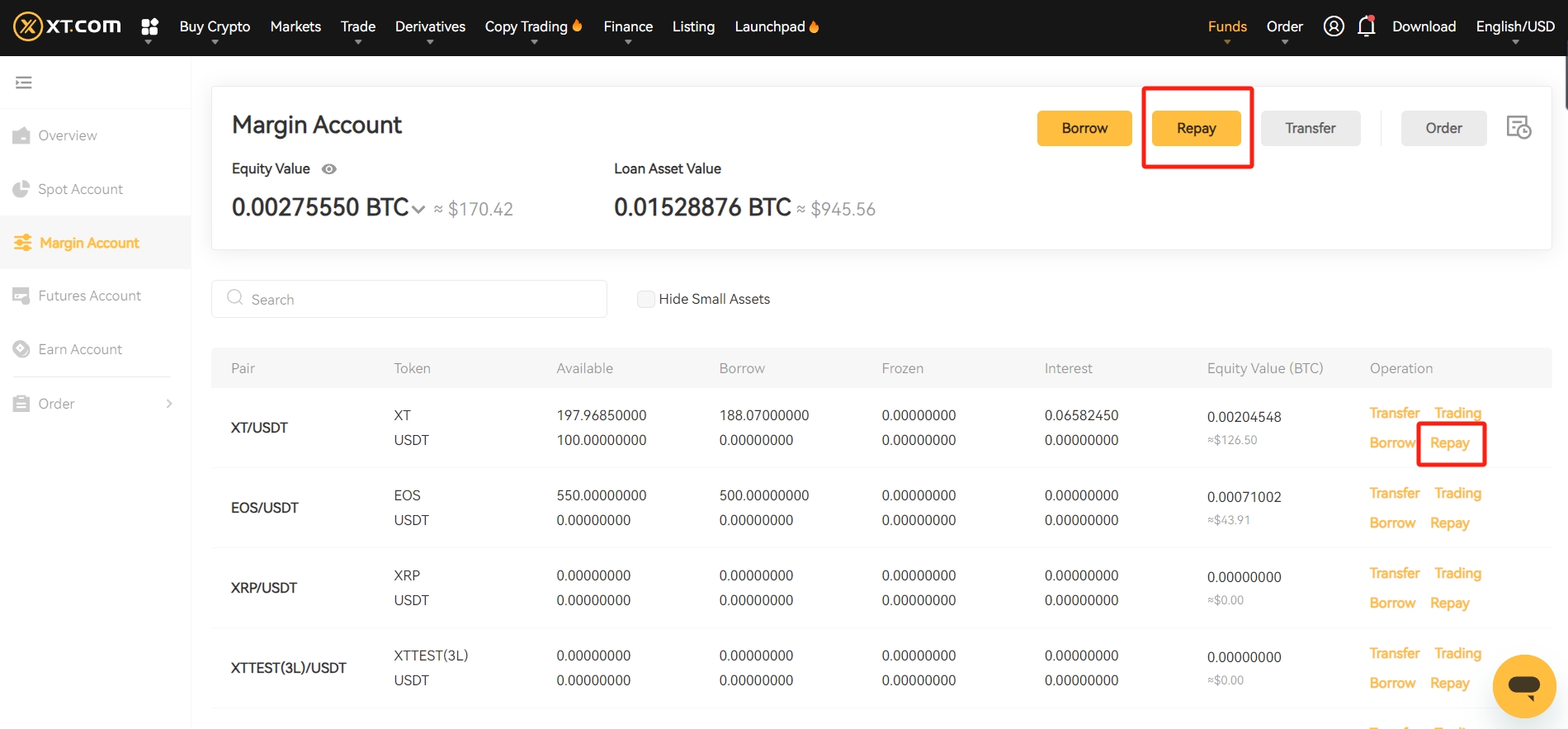This screenshot has width=1568, height=729.
Task: Open the Listing page
Action: 693,26
